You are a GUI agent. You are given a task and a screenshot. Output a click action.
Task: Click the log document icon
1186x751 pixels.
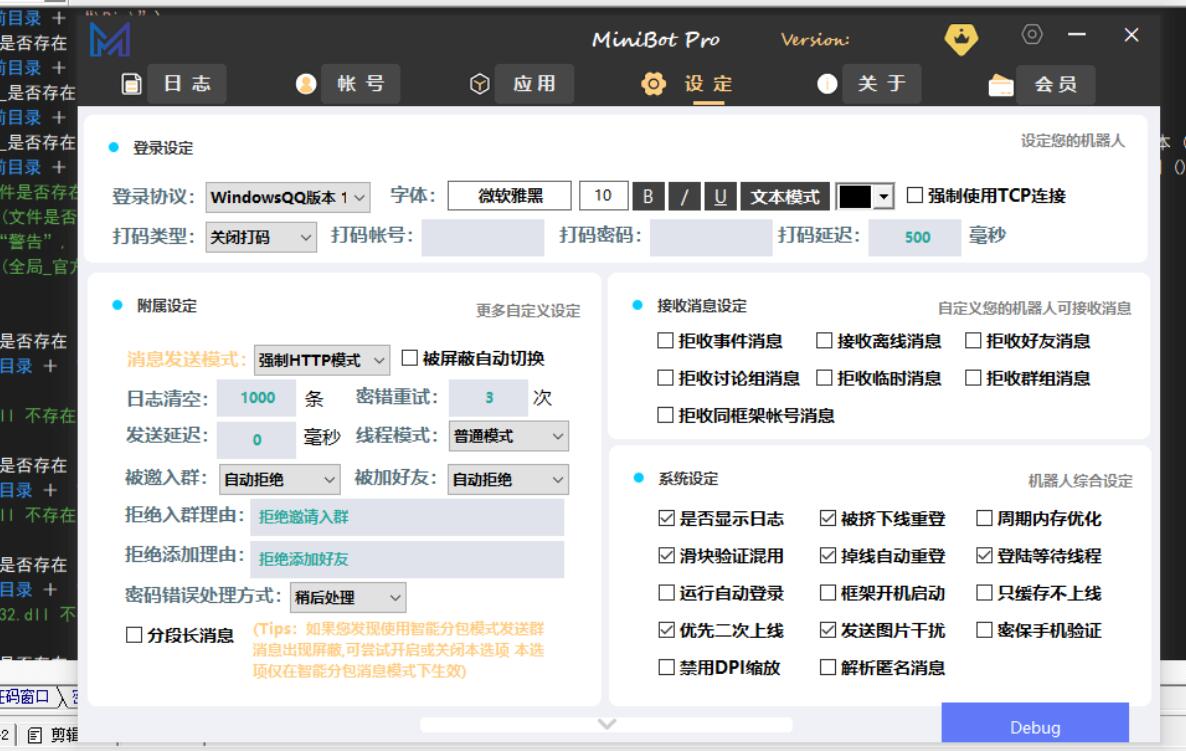click(x=132, y=84)
